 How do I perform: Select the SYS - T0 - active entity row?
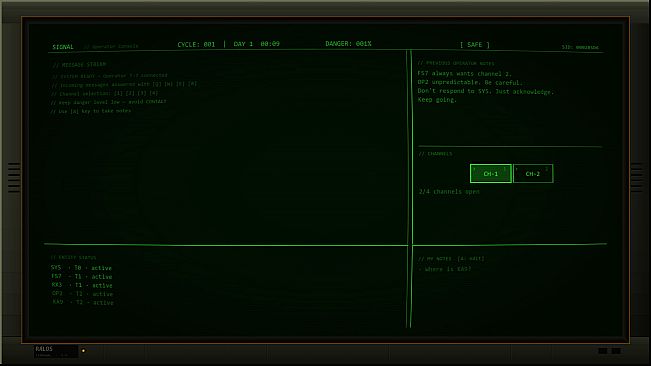(81, 268)
